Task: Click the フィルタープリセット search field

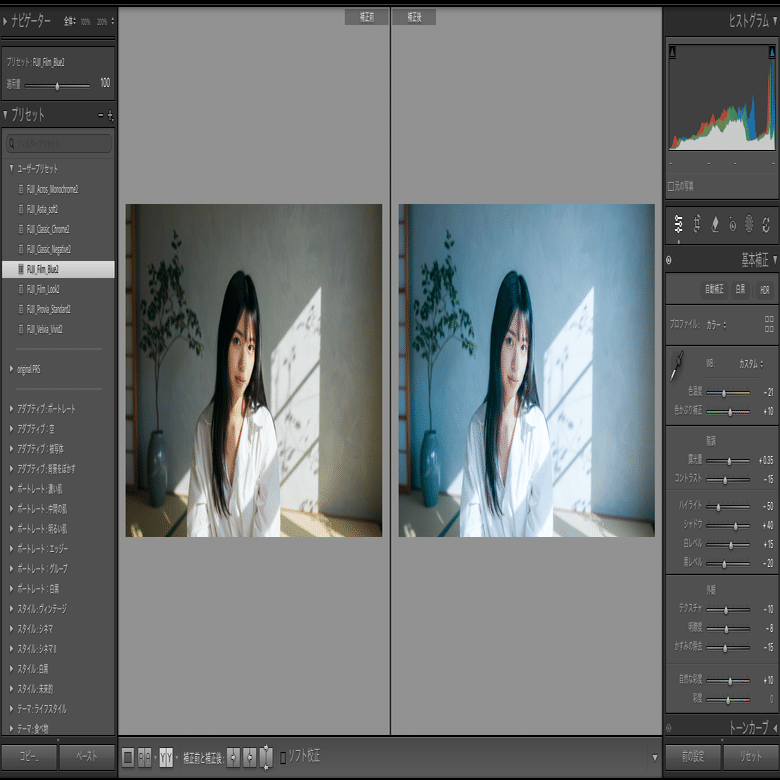Action: [59, 144]
